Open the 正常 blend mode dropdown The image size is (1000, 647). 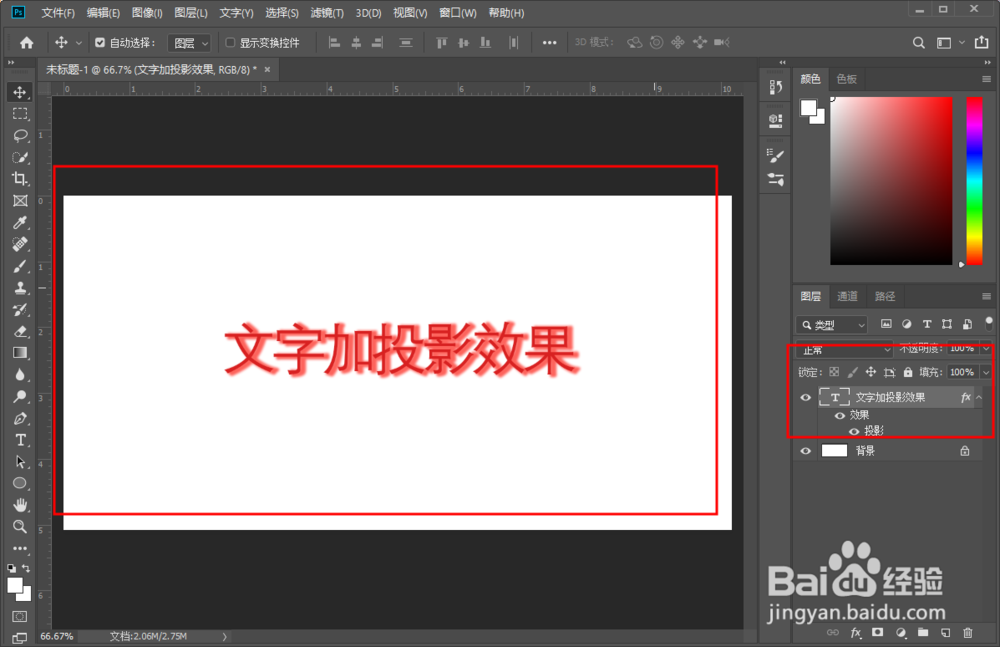(x=844, y=350)
